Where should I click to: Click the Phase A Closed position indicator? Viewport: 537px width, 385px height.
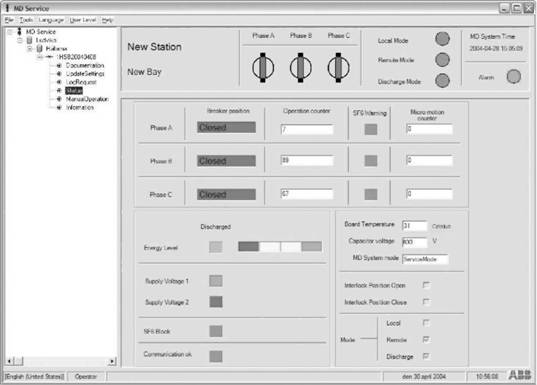tap(226, 127)
